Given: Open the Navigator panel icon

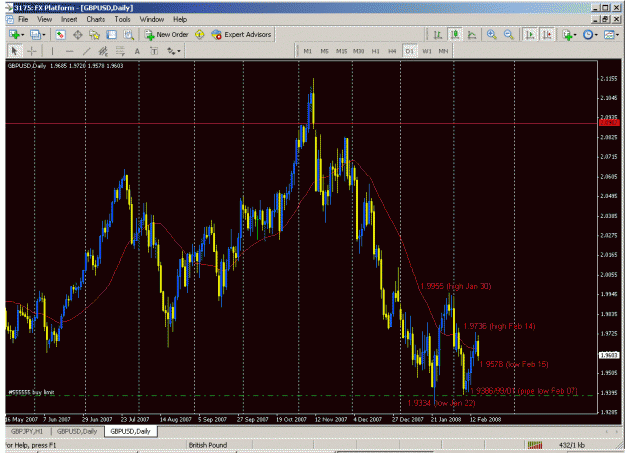Looking at the screenshot, I should pos(94,35).
